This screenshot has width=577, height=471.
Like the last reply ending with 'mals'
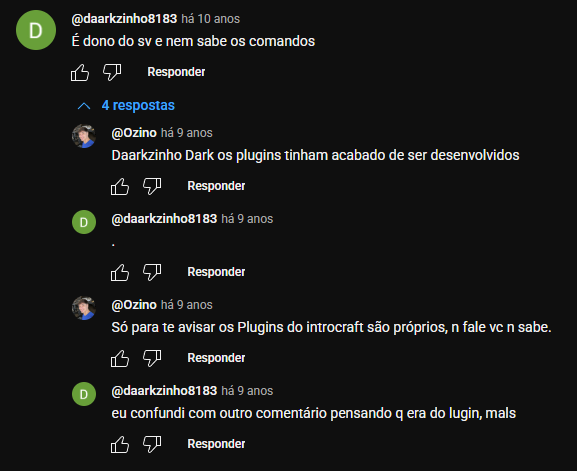(x=120, y=445)
